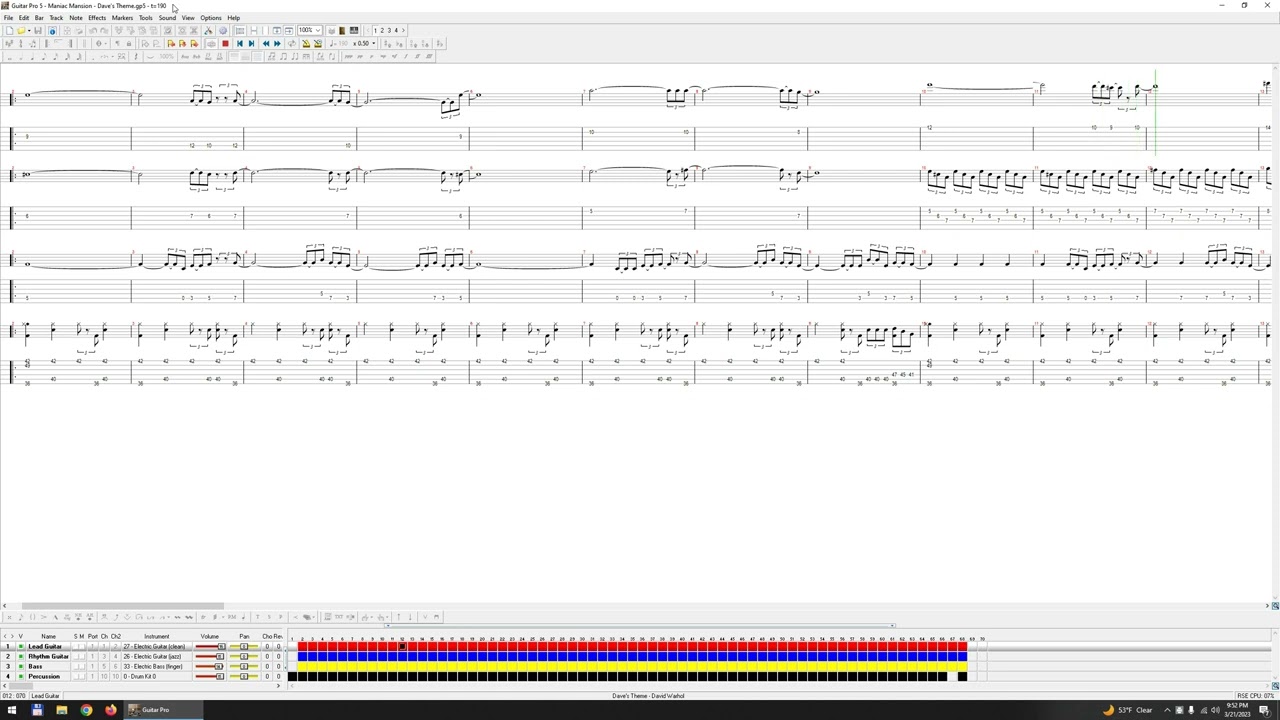Open the Markers menu
The image size is (1280, 720).
(122, 18)
